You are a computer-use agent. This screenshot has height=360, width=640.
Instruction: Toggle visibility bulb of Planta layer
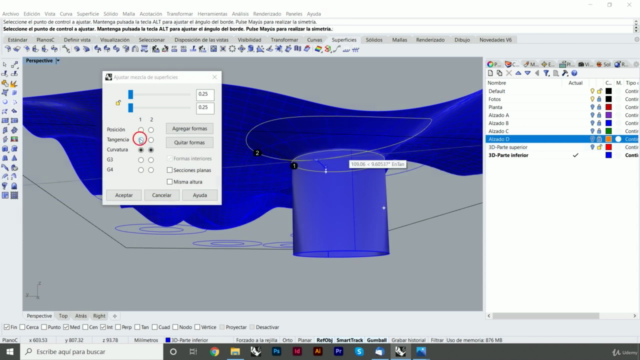[x=592, y=107]
